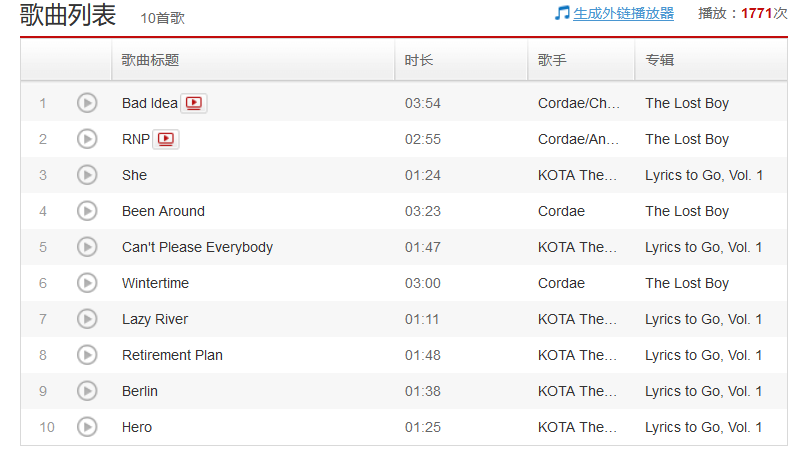Play the song Hero
This screenshot has width=803, height=454.
[87, 427]
